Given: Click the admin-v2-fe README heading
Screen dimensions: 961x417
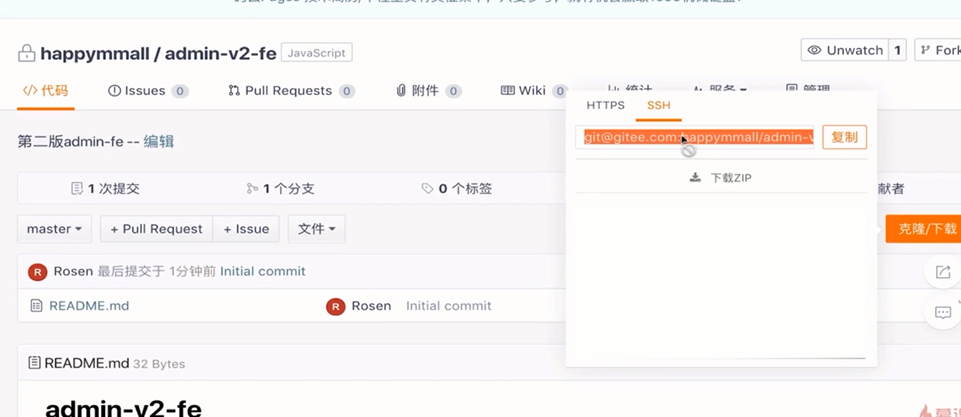Looking at the screenshot, I should coord(123,407).
